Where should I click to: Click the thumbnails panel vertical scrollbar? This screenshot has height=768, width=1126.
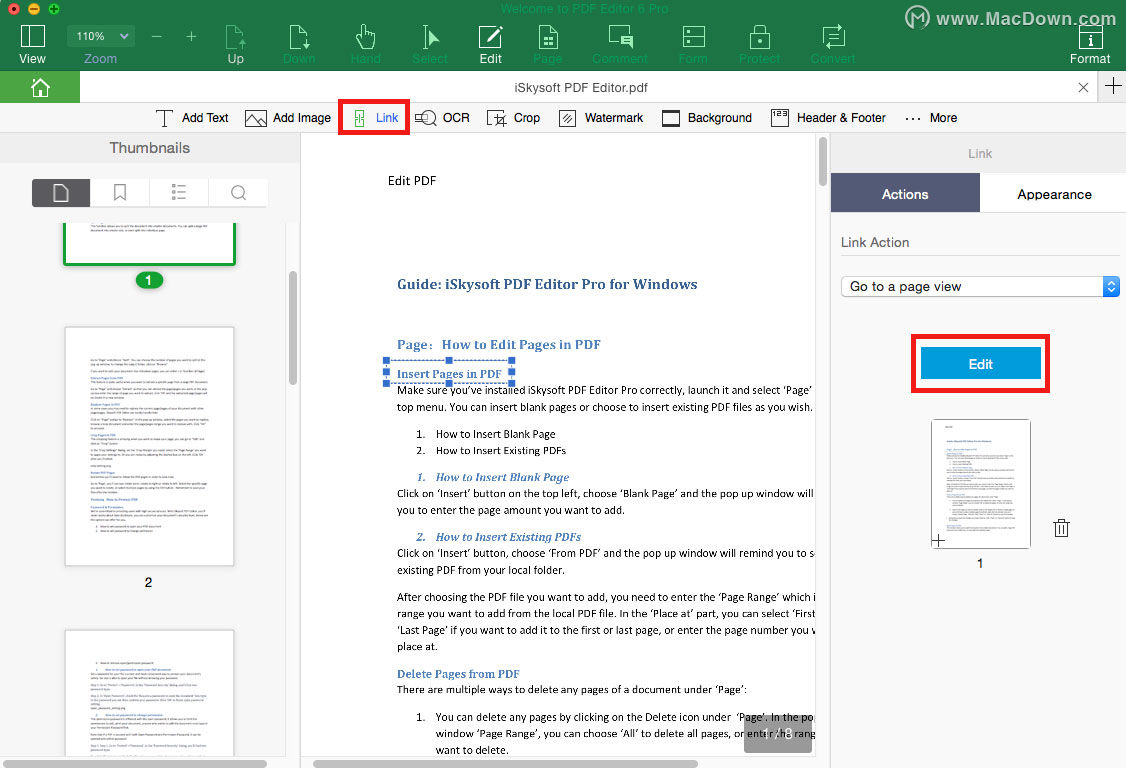(293, 328)
